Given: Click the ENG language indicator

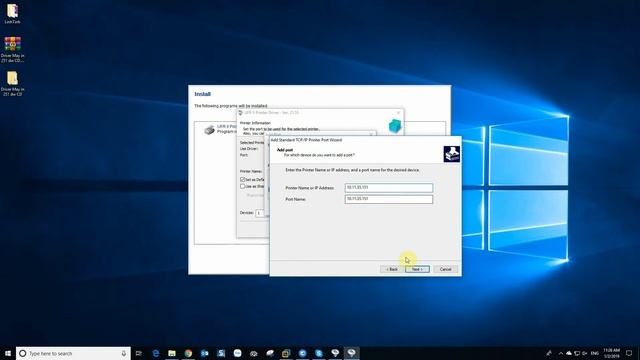Looking at the screenshot, I should tap(595, 353).
